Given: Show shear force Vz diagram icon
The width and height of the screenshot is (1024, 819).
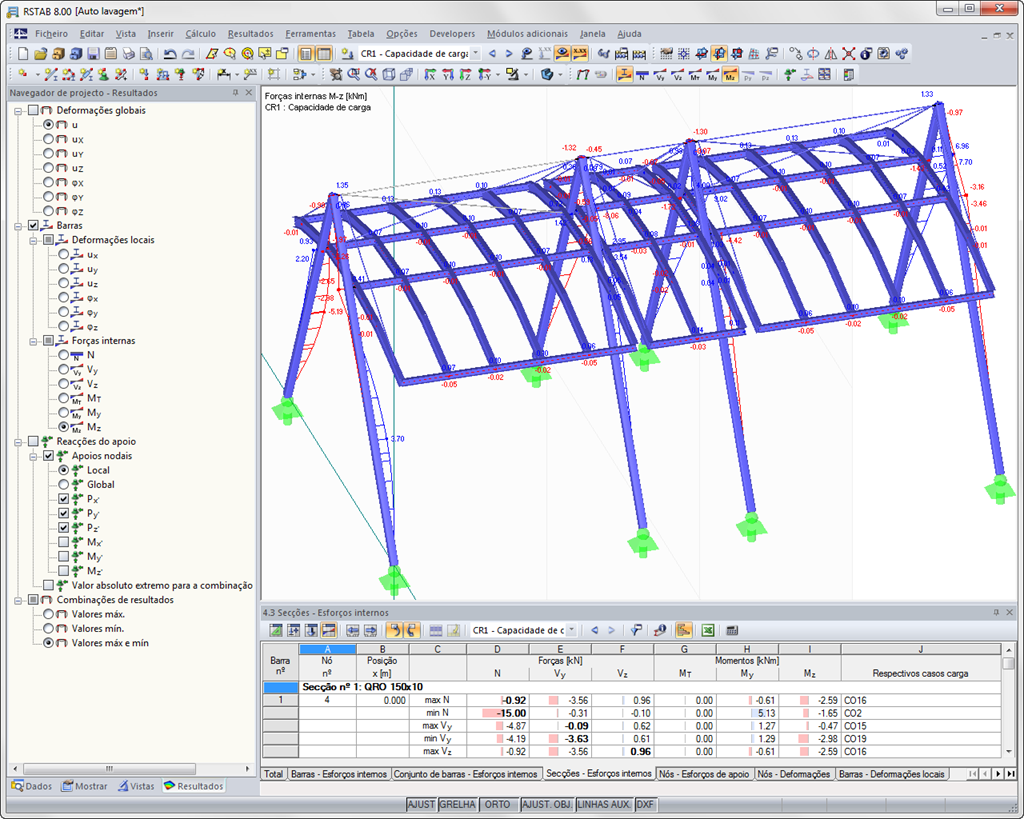Looking at the screenshot, I should (677, 74).
